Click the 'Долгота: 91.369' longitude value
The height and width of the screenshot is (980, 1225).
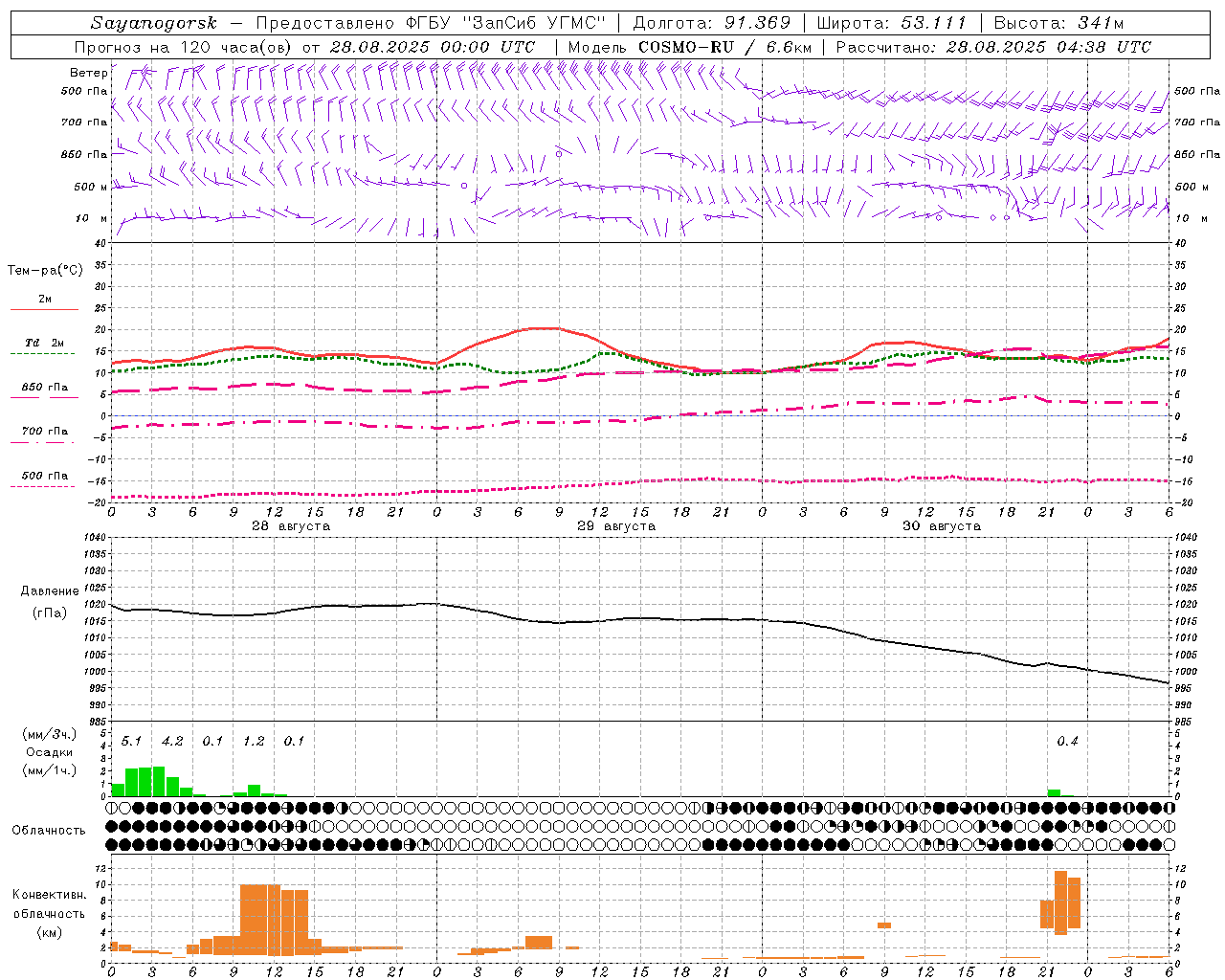712,23
